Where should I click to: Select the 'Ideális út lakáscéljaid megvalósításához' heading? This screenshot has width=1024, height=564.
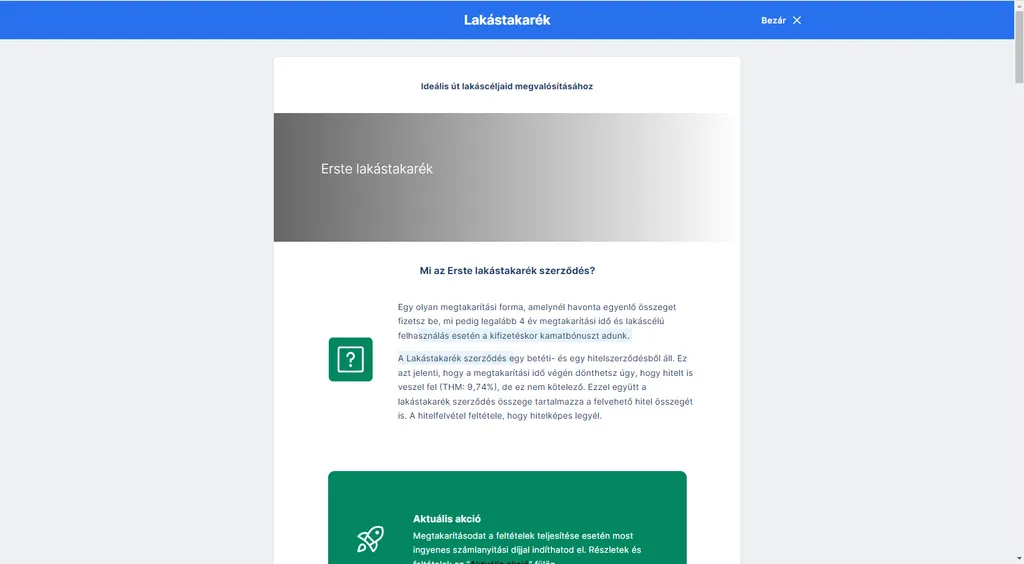point(506,86)
